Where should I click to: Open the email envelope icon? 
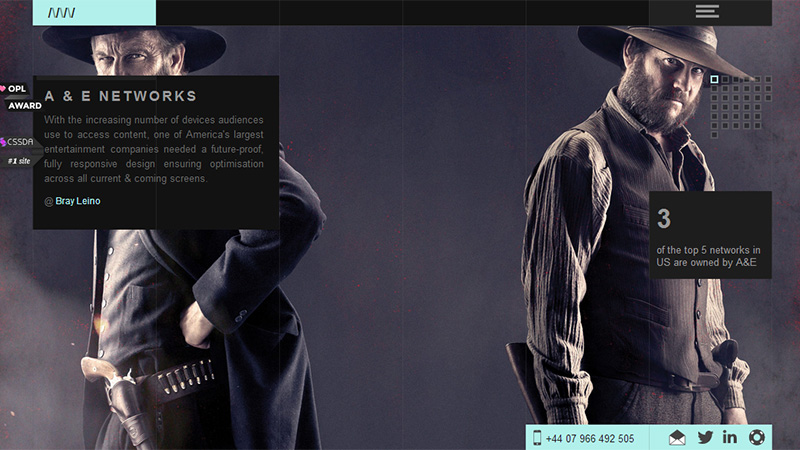[677, 438]
